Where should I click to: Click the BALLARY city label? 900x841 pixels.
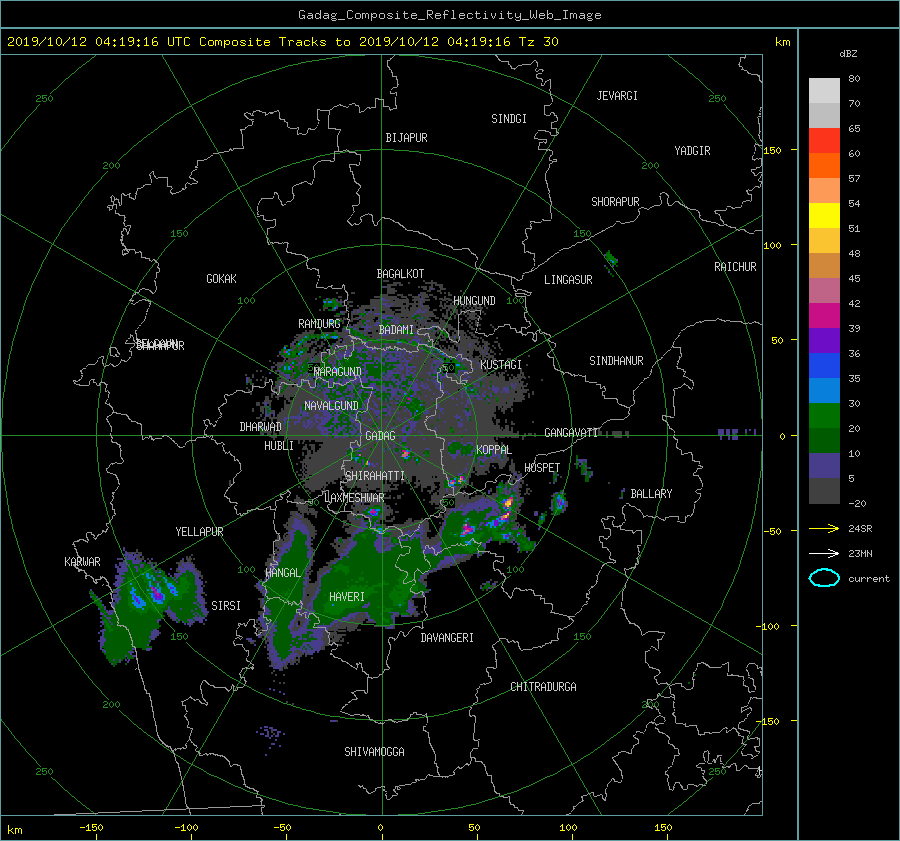[x=651, y=494]
